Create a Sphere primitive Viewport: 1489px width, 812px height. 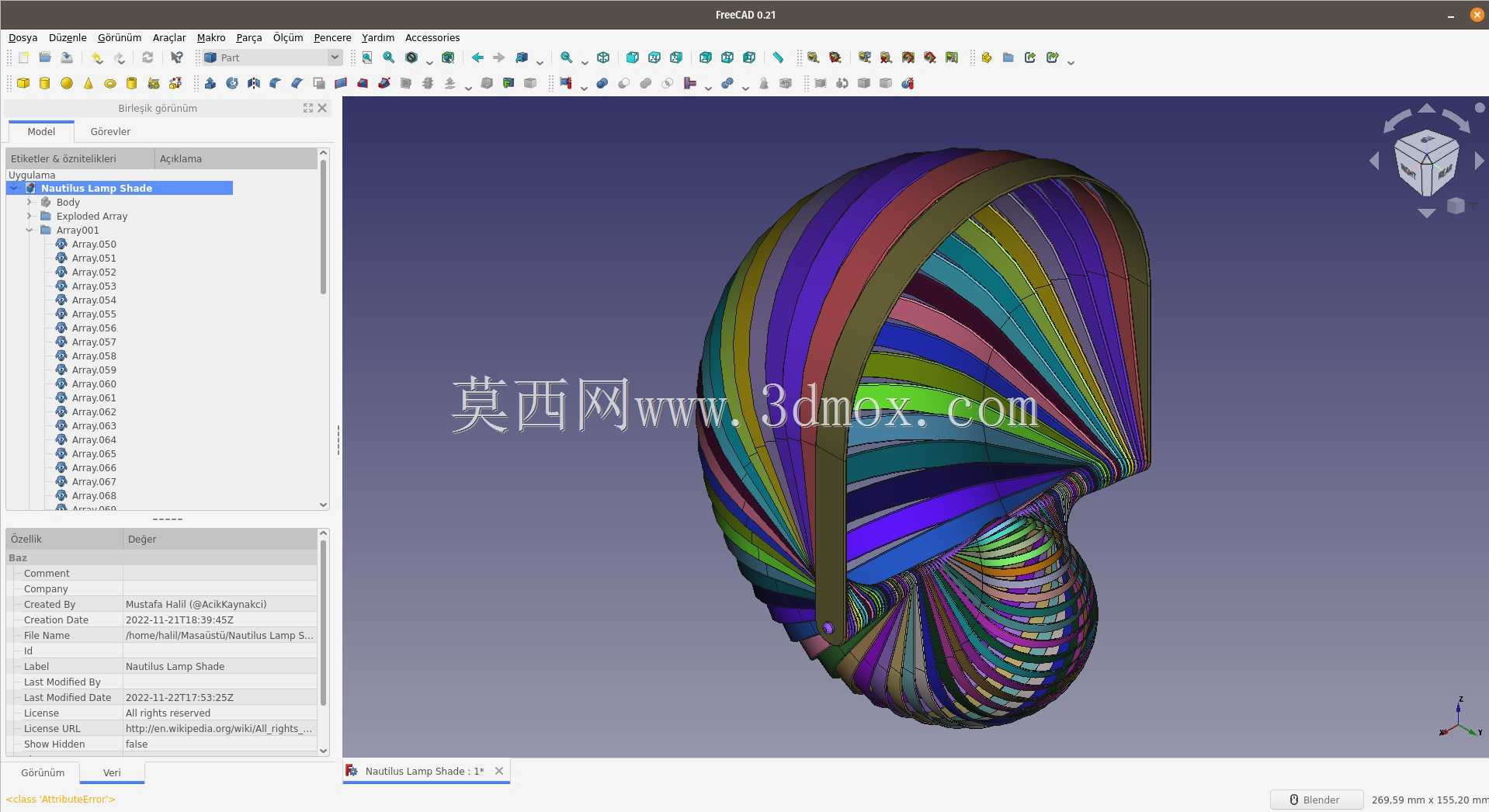[67, 83]
